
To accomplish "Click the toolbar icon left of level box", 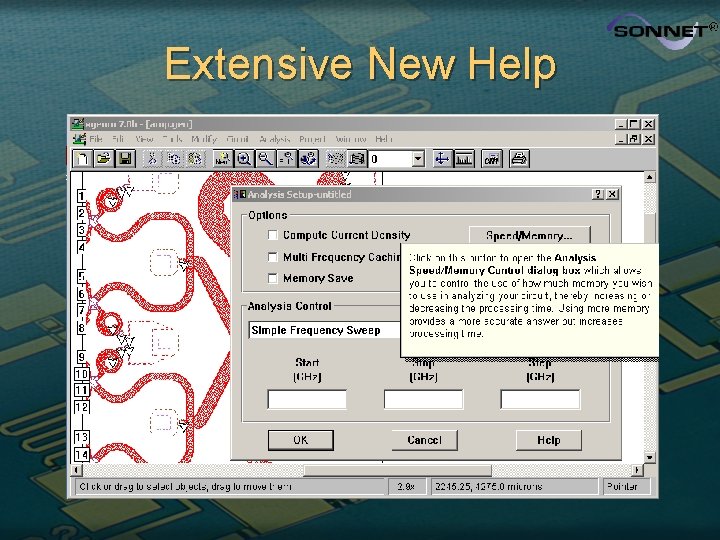I will (x=357, y=159).
